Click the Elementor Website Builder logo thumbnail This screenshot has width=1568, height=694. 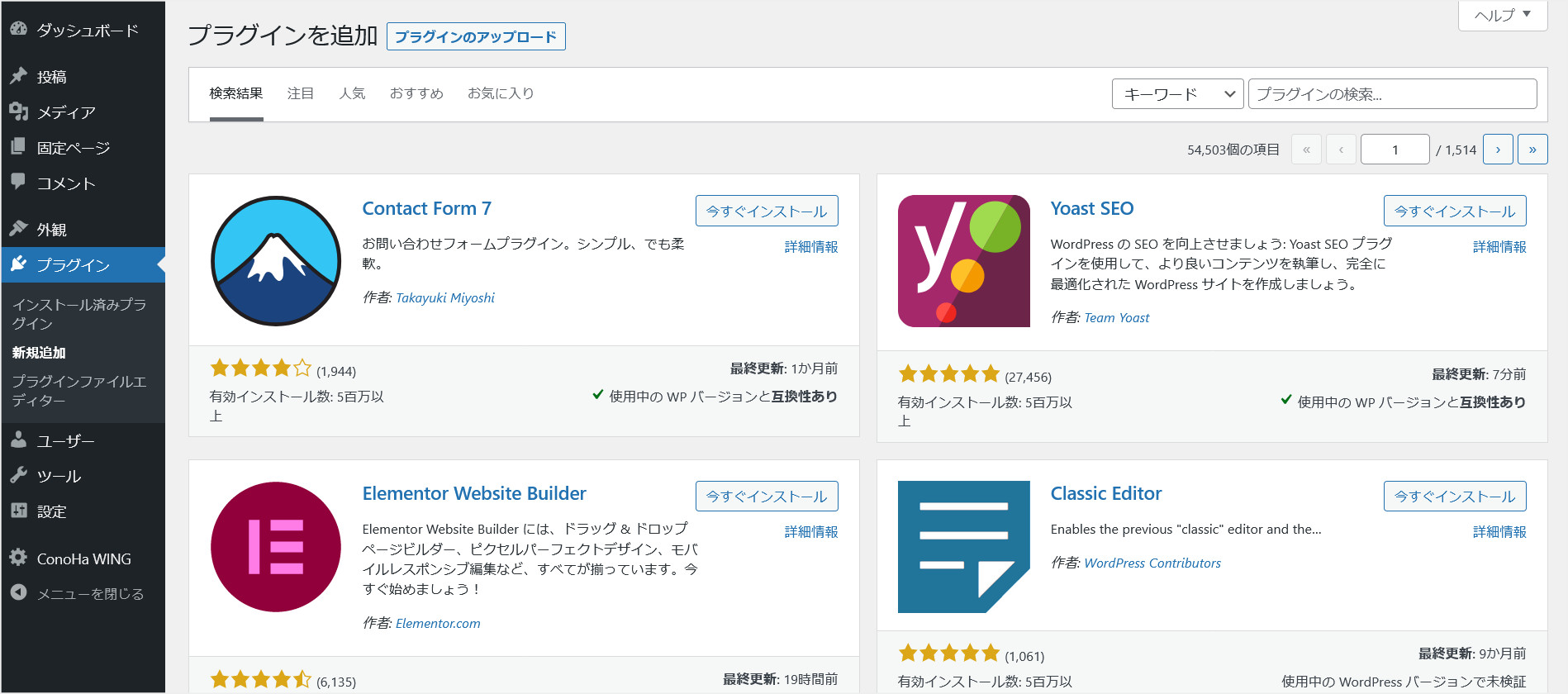click(x=276, y=547)
